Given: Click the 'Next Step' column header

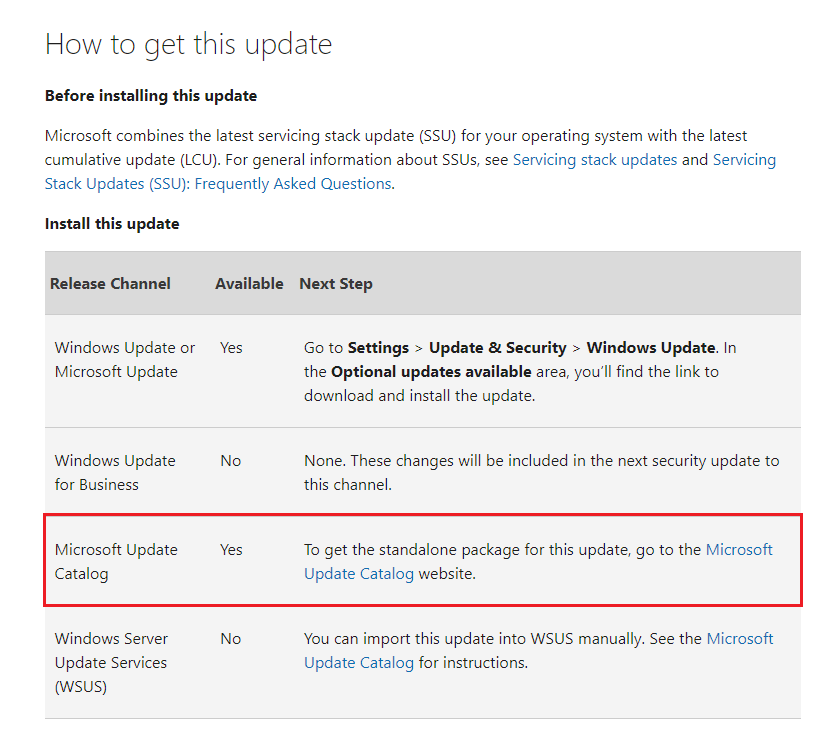Looking at the screenshot, I should pos(336,283).
